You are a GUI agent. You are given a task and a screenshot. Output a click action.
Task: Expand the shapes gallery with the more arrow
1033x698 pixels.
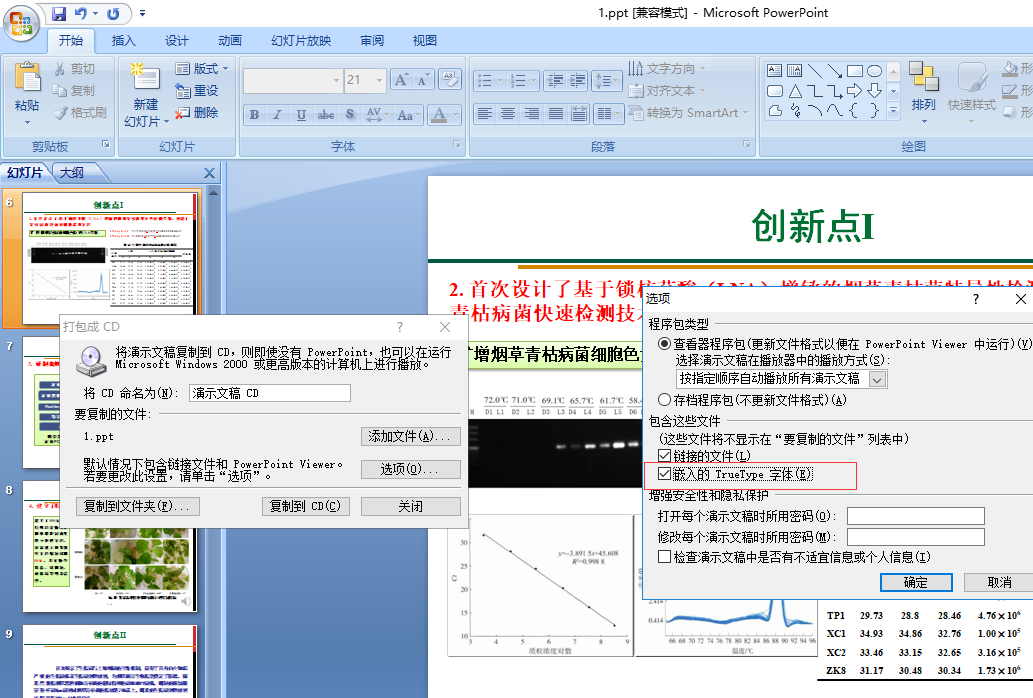tap(893, 110)
